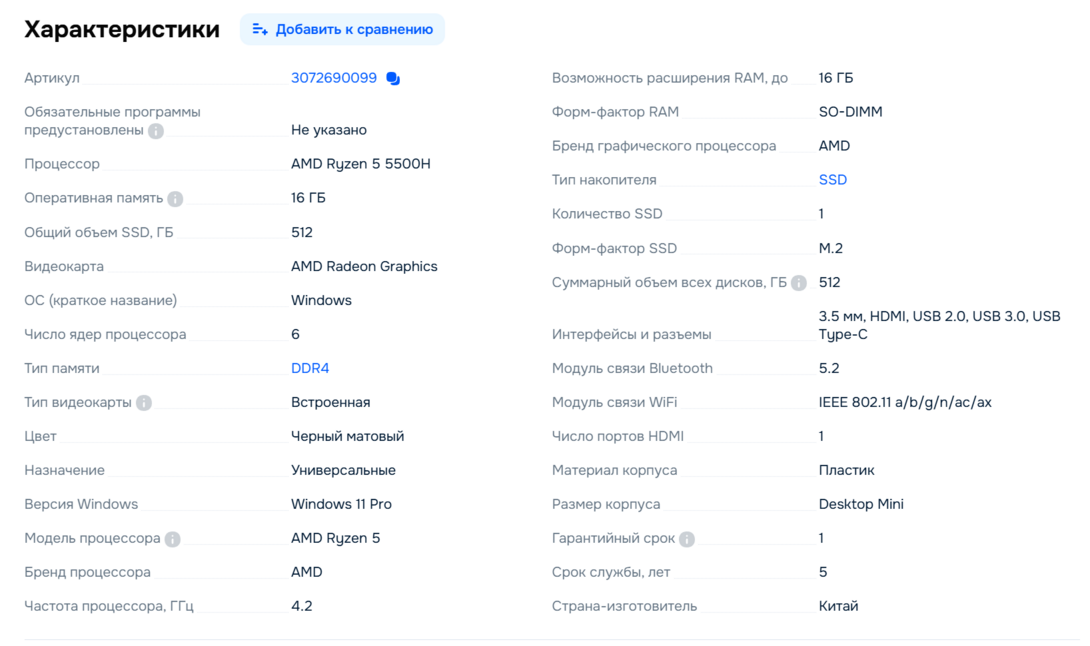Open info icon beside "Обязательные программы предустановлены"

pyautogui.click(x=156, y=131)
